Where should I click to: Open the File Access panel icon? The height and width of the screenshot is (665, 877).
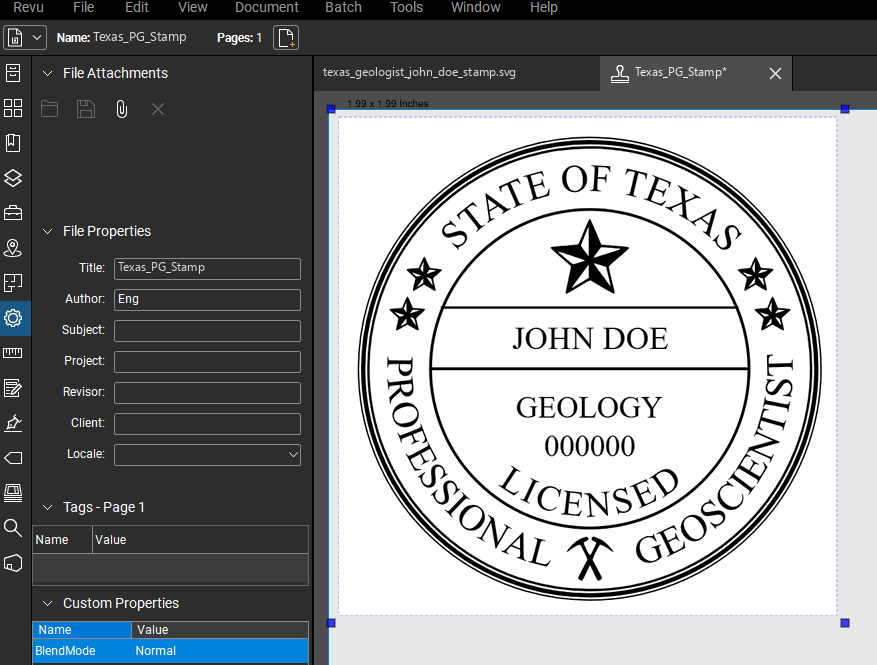pos(13,73)
